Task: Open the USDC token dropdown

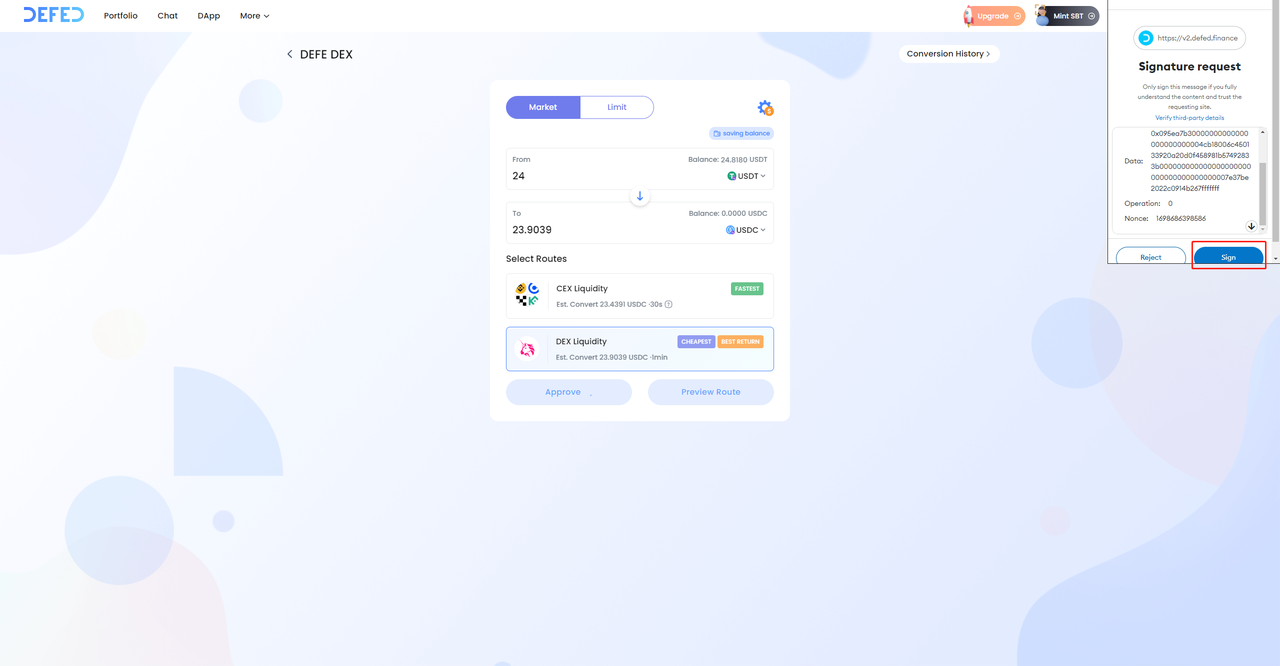Action: 746,230
